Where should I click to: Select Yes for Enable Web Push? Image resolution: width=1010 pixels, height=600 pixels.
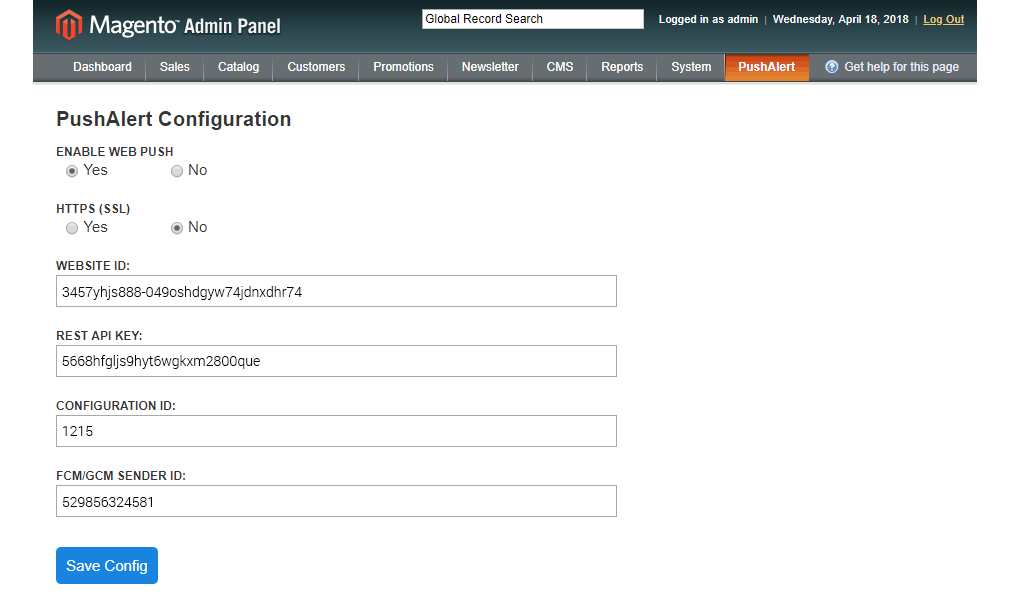tap(71, 171)
